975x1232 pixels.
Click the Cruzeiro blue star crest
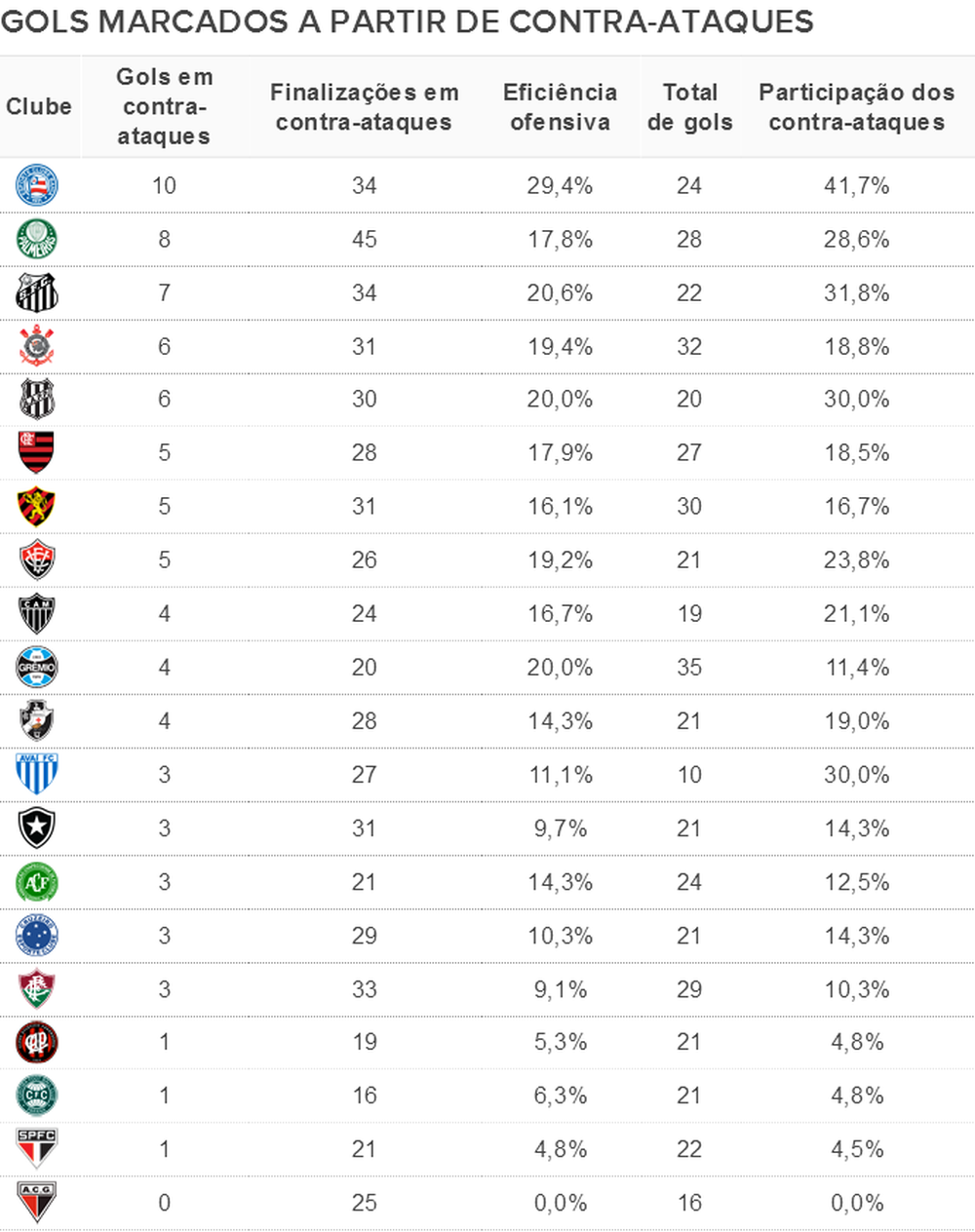click(37, 936)
